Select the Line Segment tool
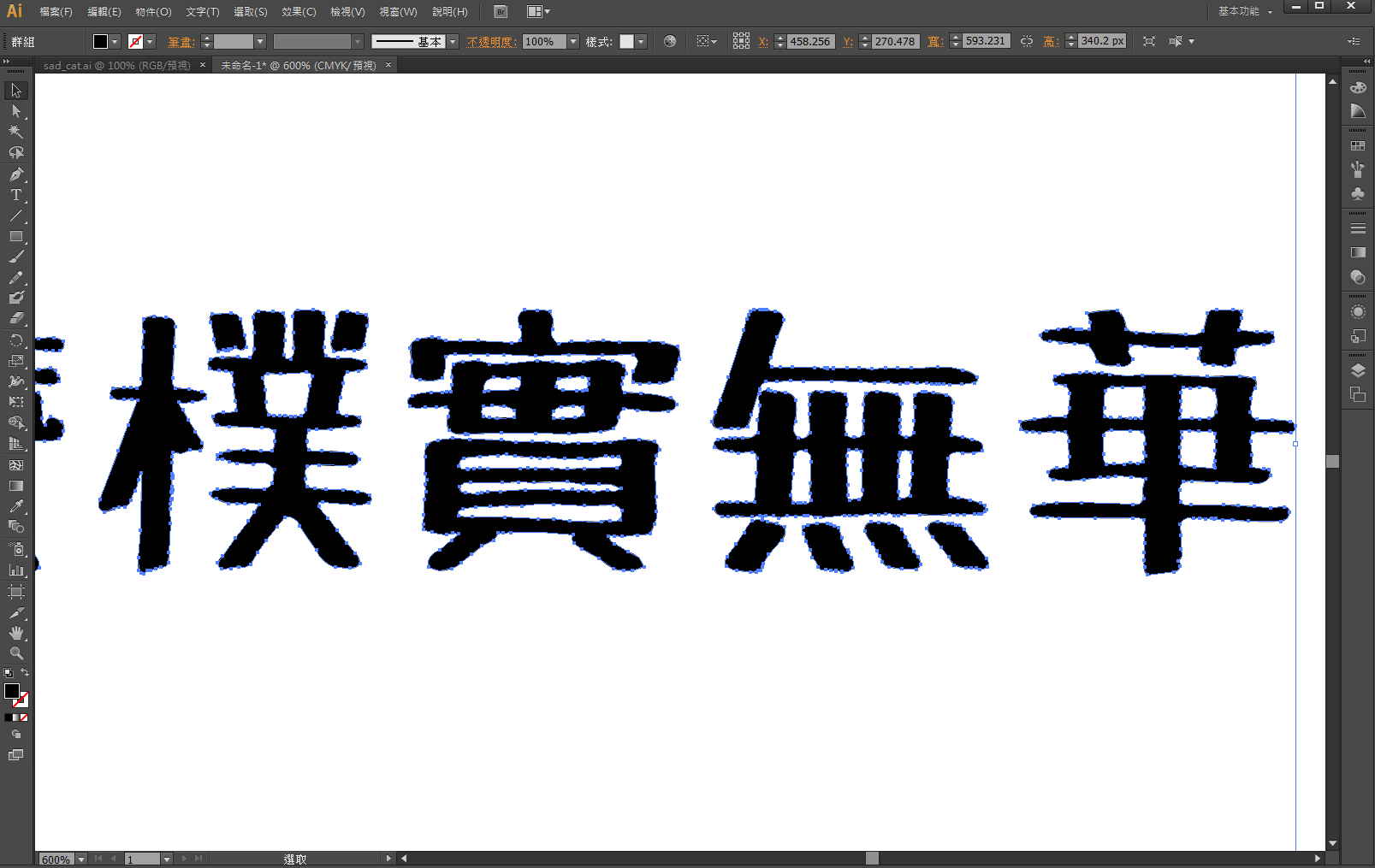Screen dimensions: 1375x868 coord(15,216)
